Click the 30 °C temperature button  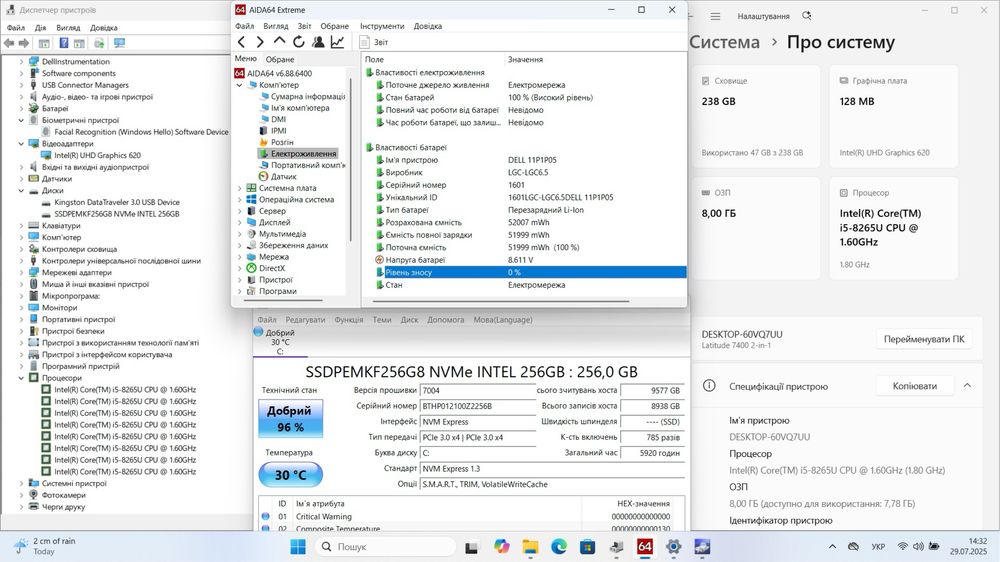tap(290, 475)
